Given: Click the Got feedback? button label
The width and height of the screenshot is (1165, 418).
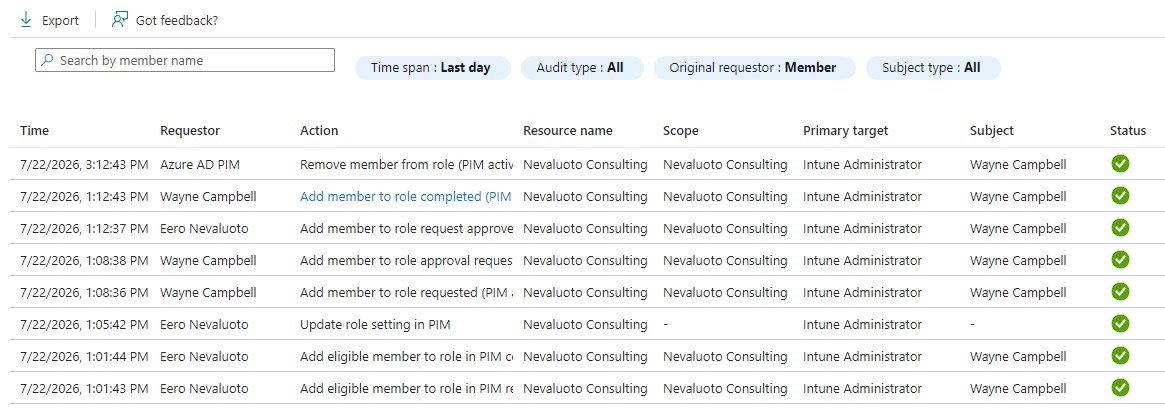Looking at the screenshot, I should 177,21.
